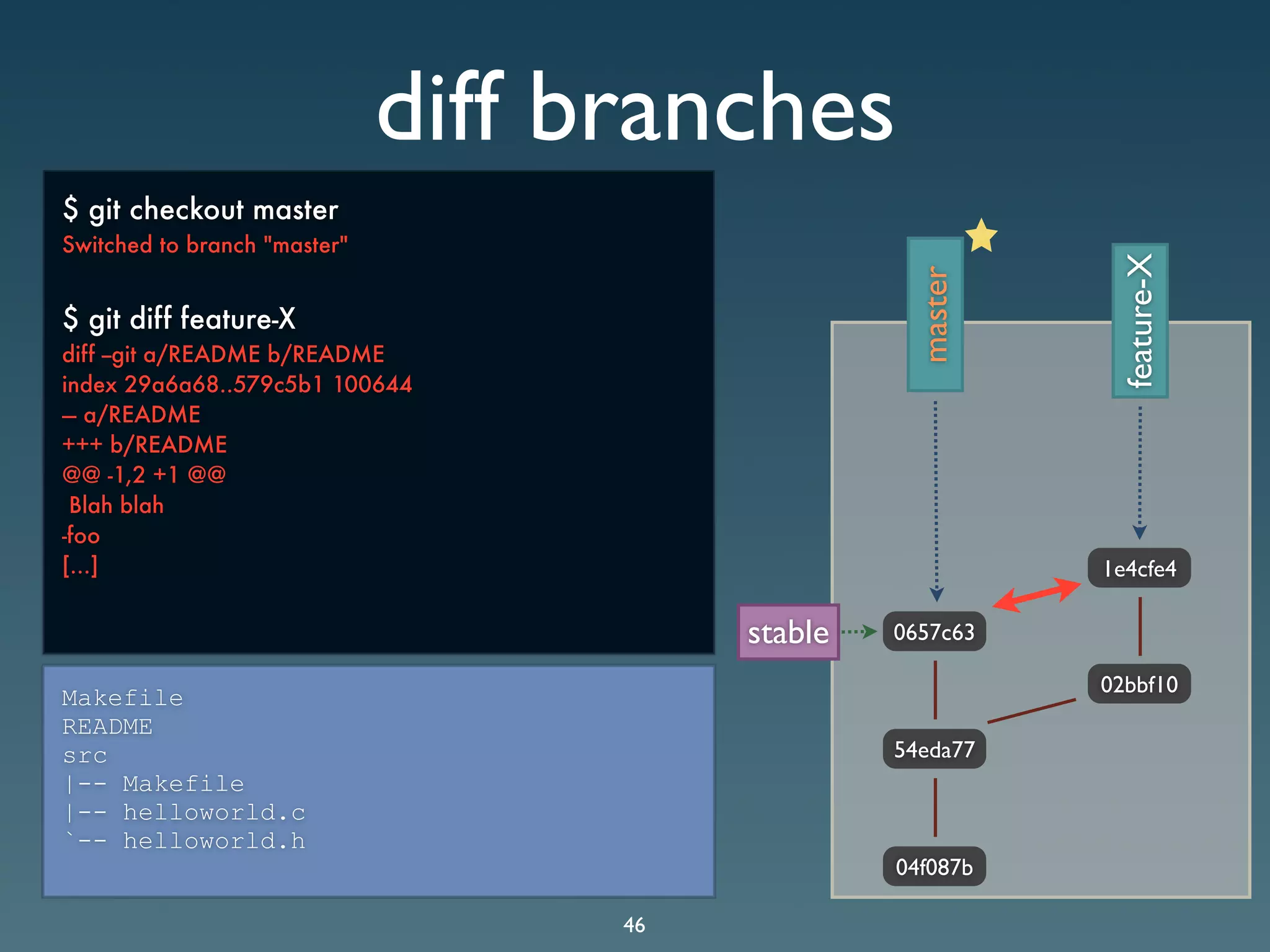Click the 'git checkout master' command line
Image resolution: width=1270 pixels, height=952 pixels.
point(200,210)
